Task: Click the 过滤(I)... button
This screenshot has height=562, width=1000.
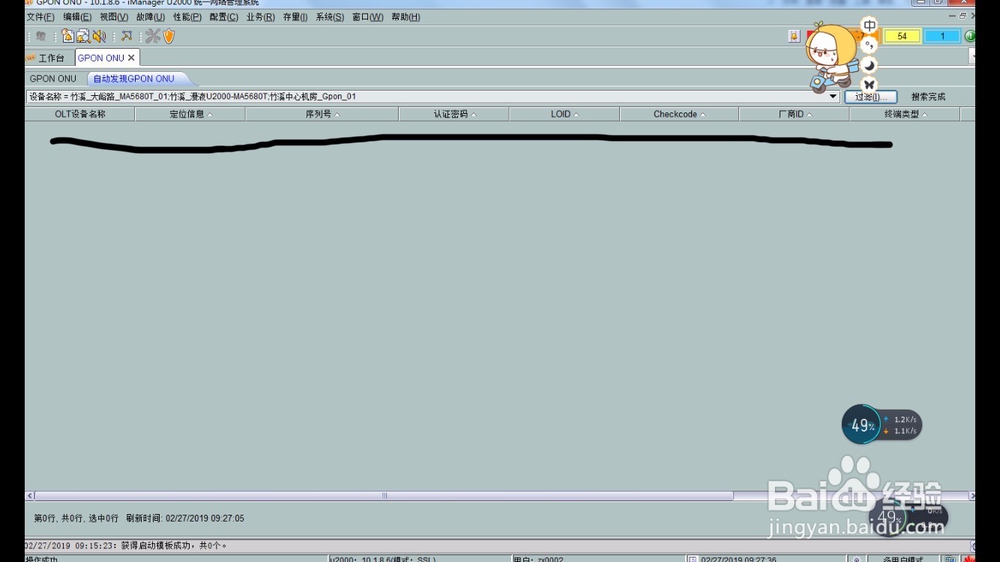Action: pyautogui.click(x=871, y=97)
